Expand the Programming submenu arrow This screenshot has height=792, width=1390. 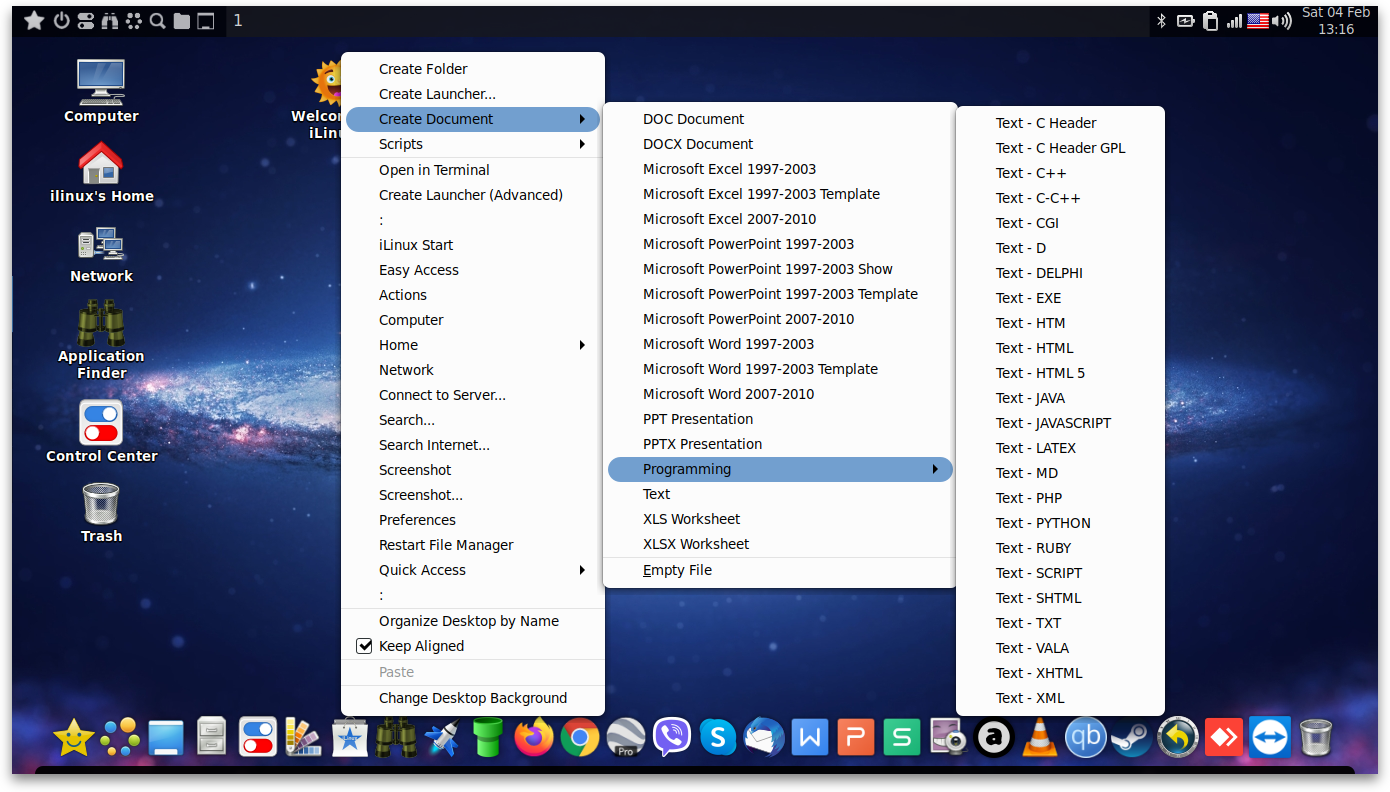pos(935,469)
